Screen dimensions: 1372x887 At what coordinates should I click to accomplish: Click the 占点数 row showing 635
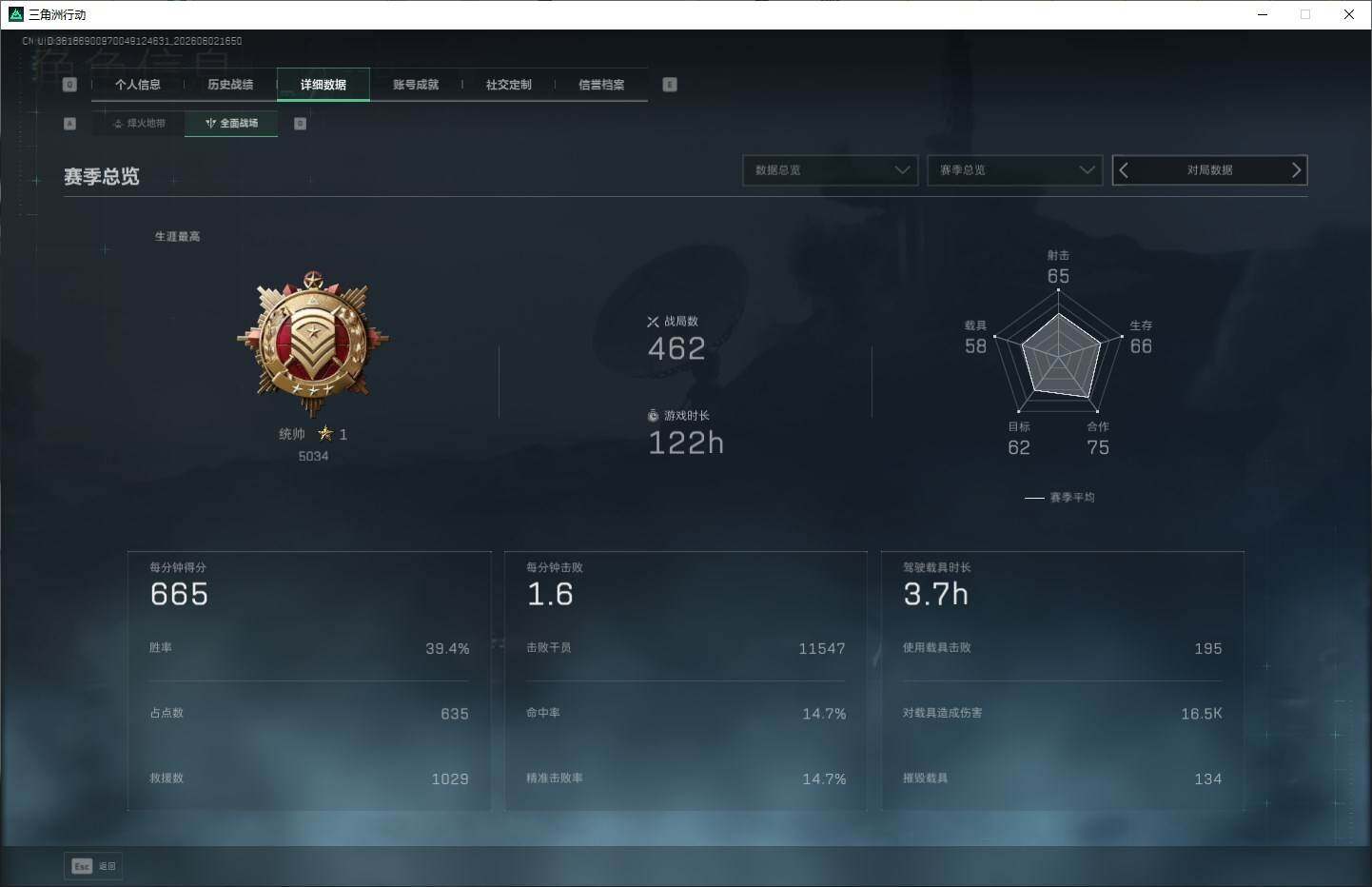309,714
